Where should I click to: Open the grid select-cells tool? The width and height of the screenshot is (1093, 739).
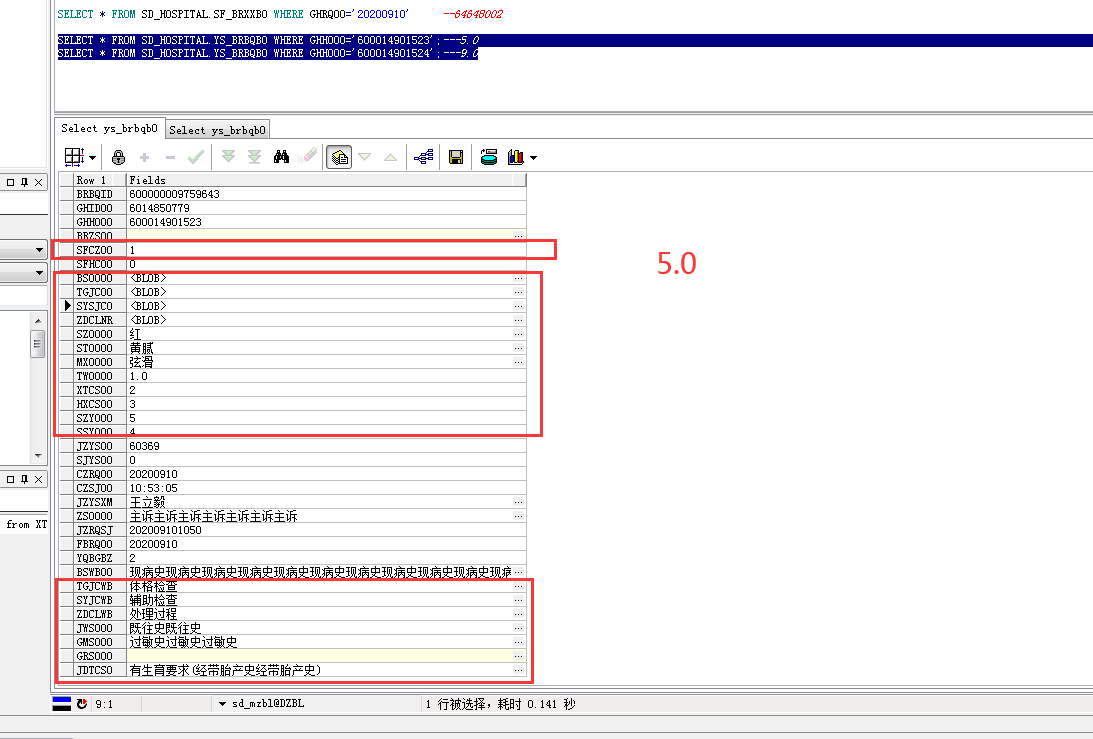74,157
